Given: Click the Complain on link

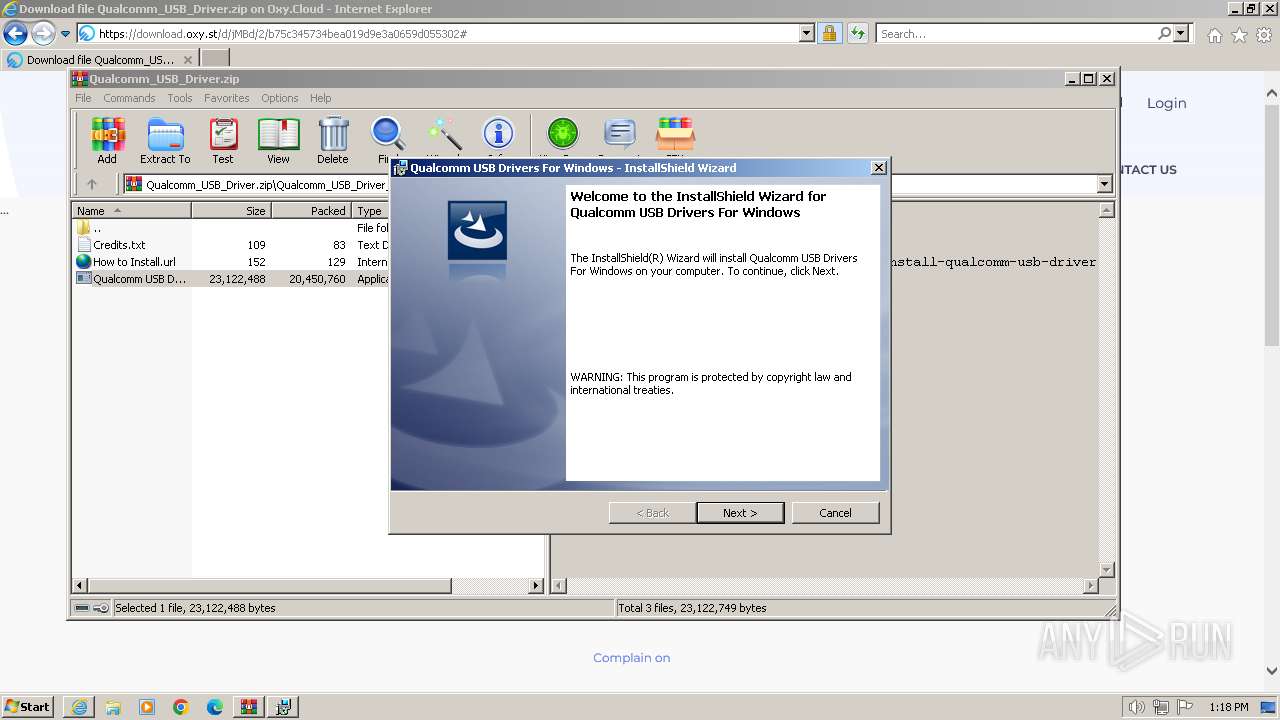Looking at the screenshot, I should pos(631,658).
